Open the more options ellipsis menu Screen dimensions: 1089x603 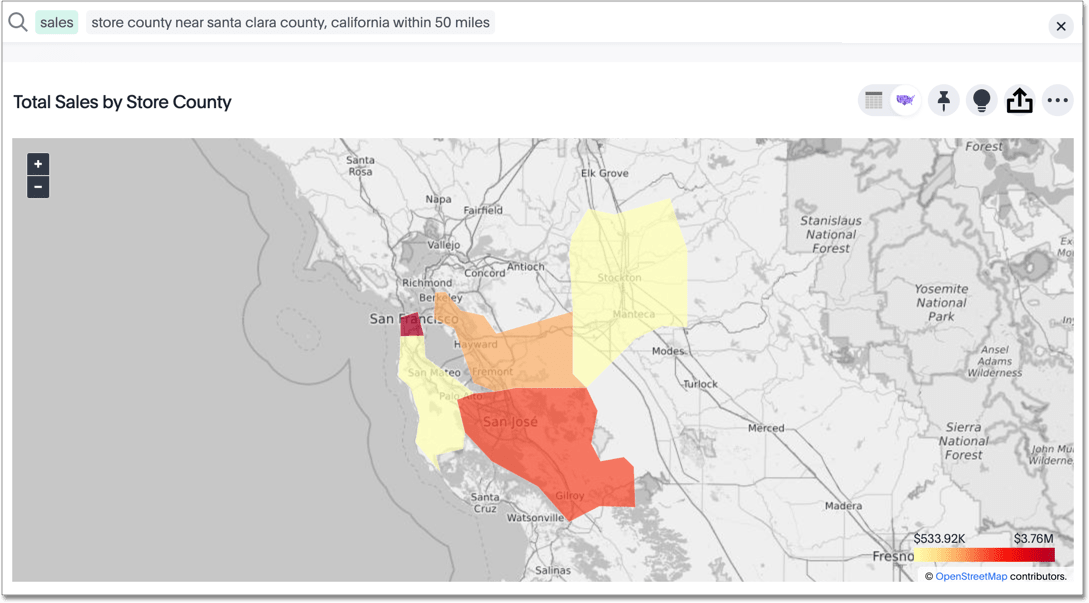[1057, 100]
